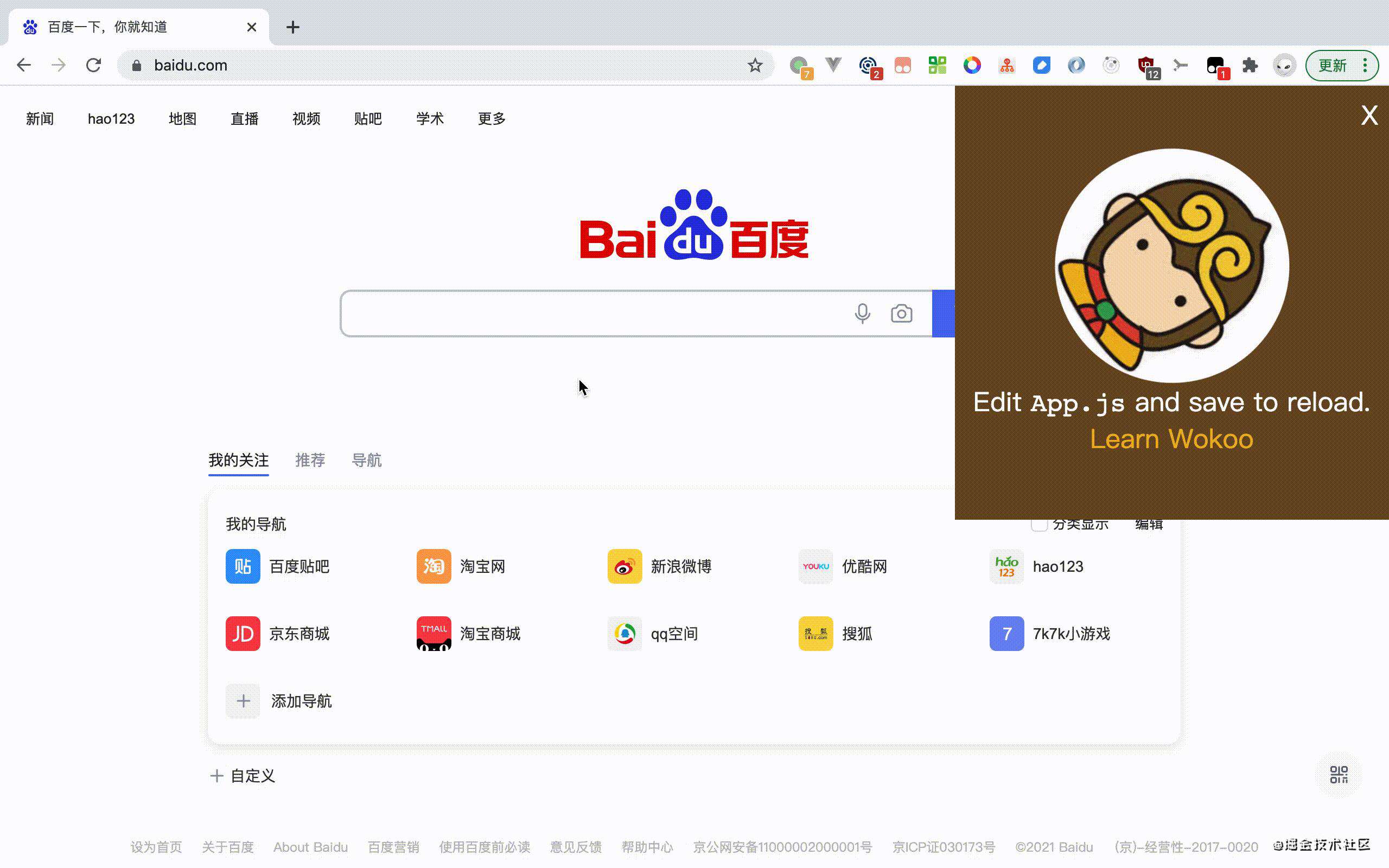
Task: Open qq空间 shortcut
Action: (653, 633)
